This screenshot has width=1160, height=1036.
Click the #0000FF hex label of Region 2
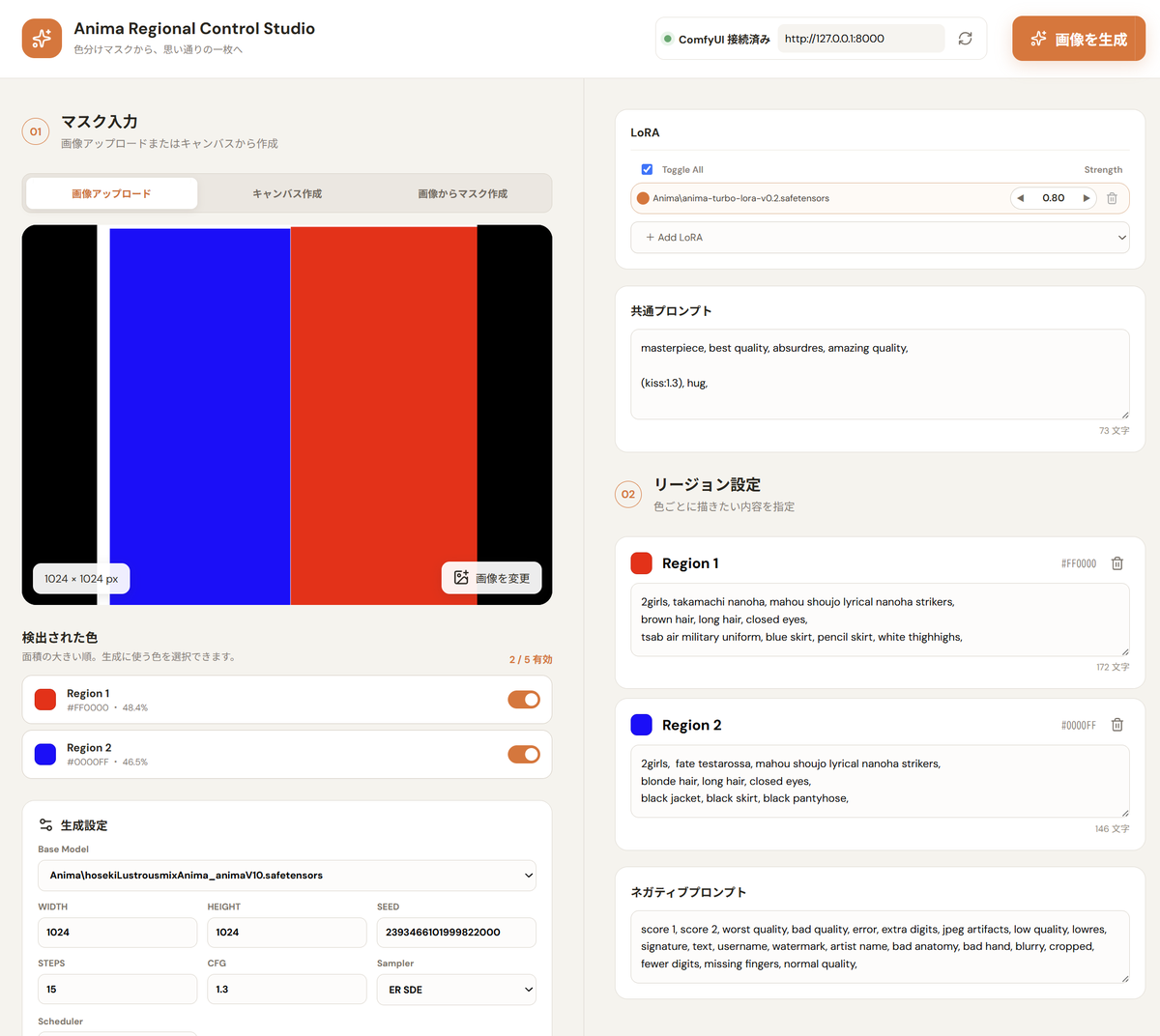click(x=1079, y=725)
